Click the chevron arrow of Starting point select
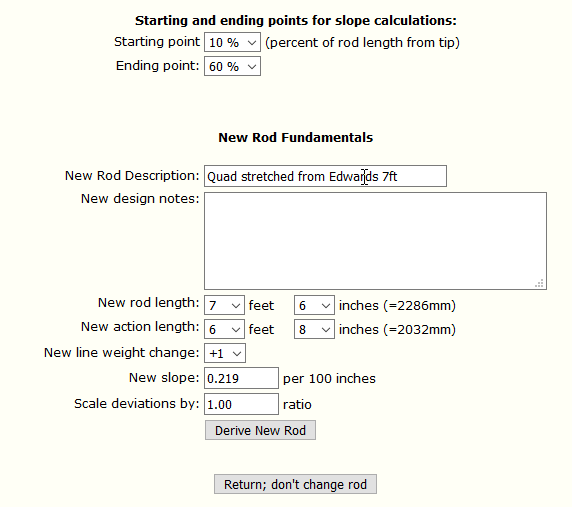The height and width of the screenshot is (507, 572). click(x=252, y=43)
